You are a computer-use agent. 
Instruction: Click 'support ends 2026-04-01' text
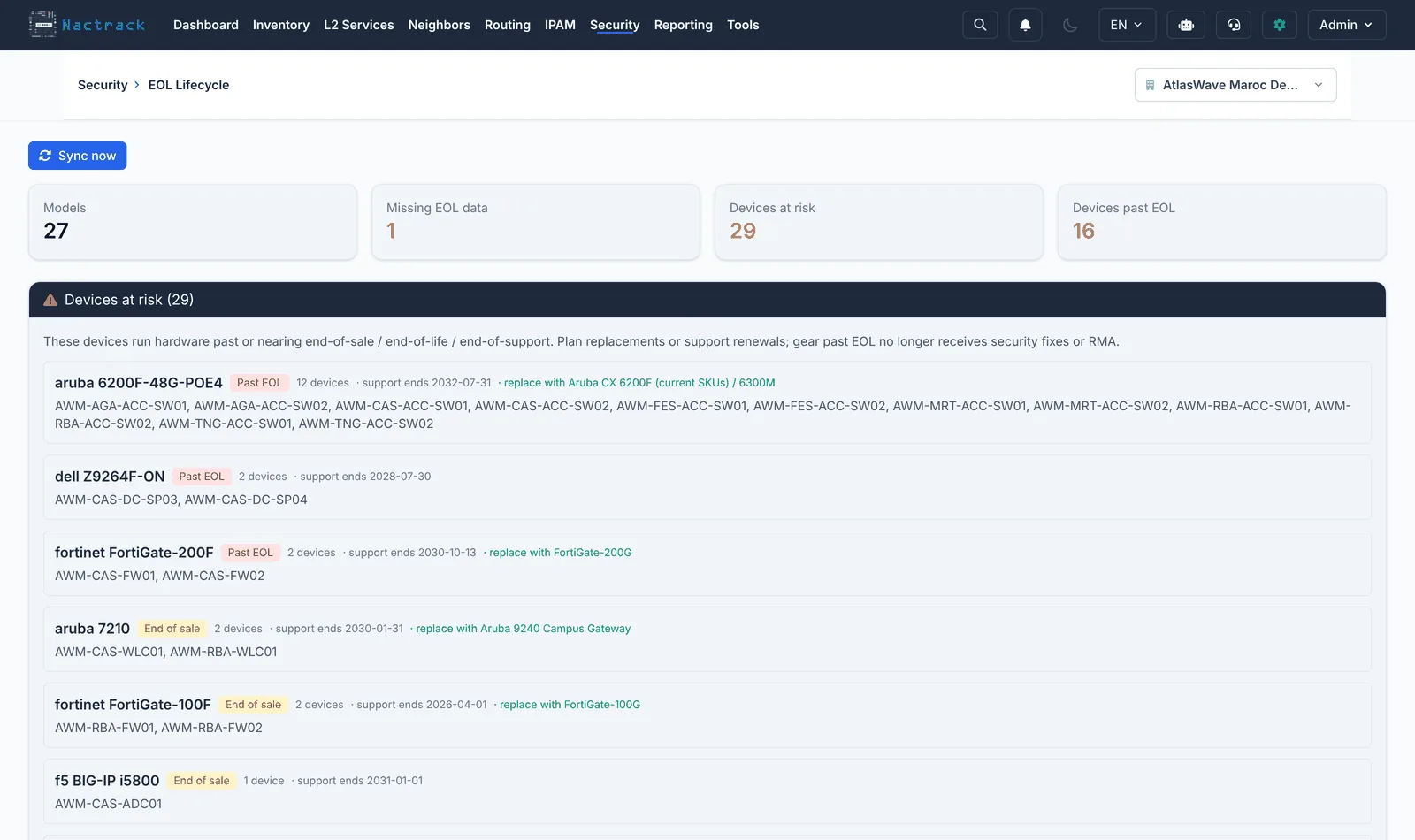422,705
